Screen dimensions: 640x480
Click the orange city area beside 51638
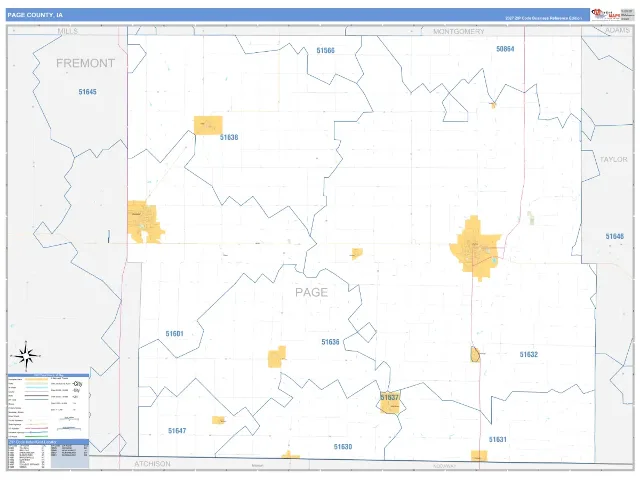pyautogui.click(x=208, y=125)
